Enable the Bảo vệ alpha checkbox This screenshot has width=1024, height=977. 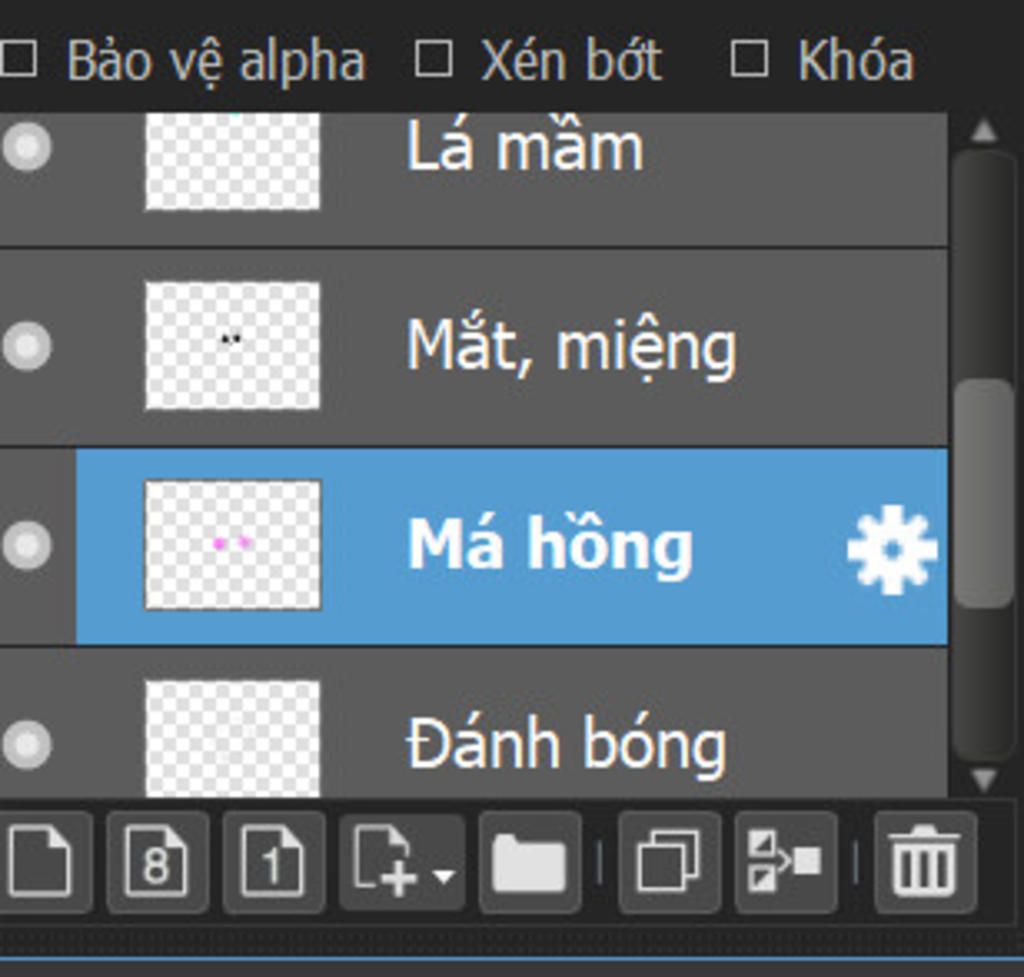click(18, 59)
